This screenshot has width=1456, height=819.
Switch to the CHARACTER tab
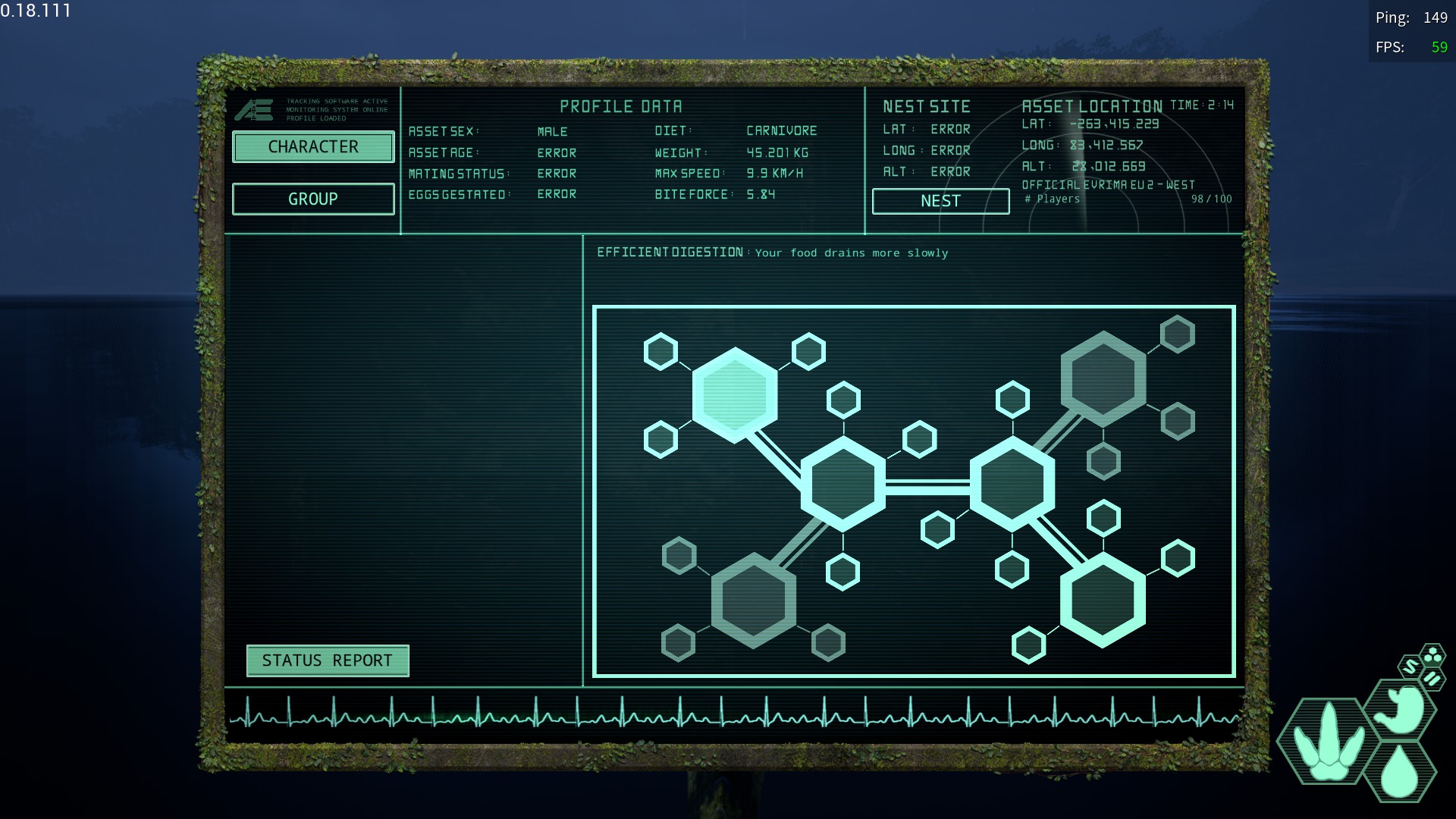click(x=313, y=147)
